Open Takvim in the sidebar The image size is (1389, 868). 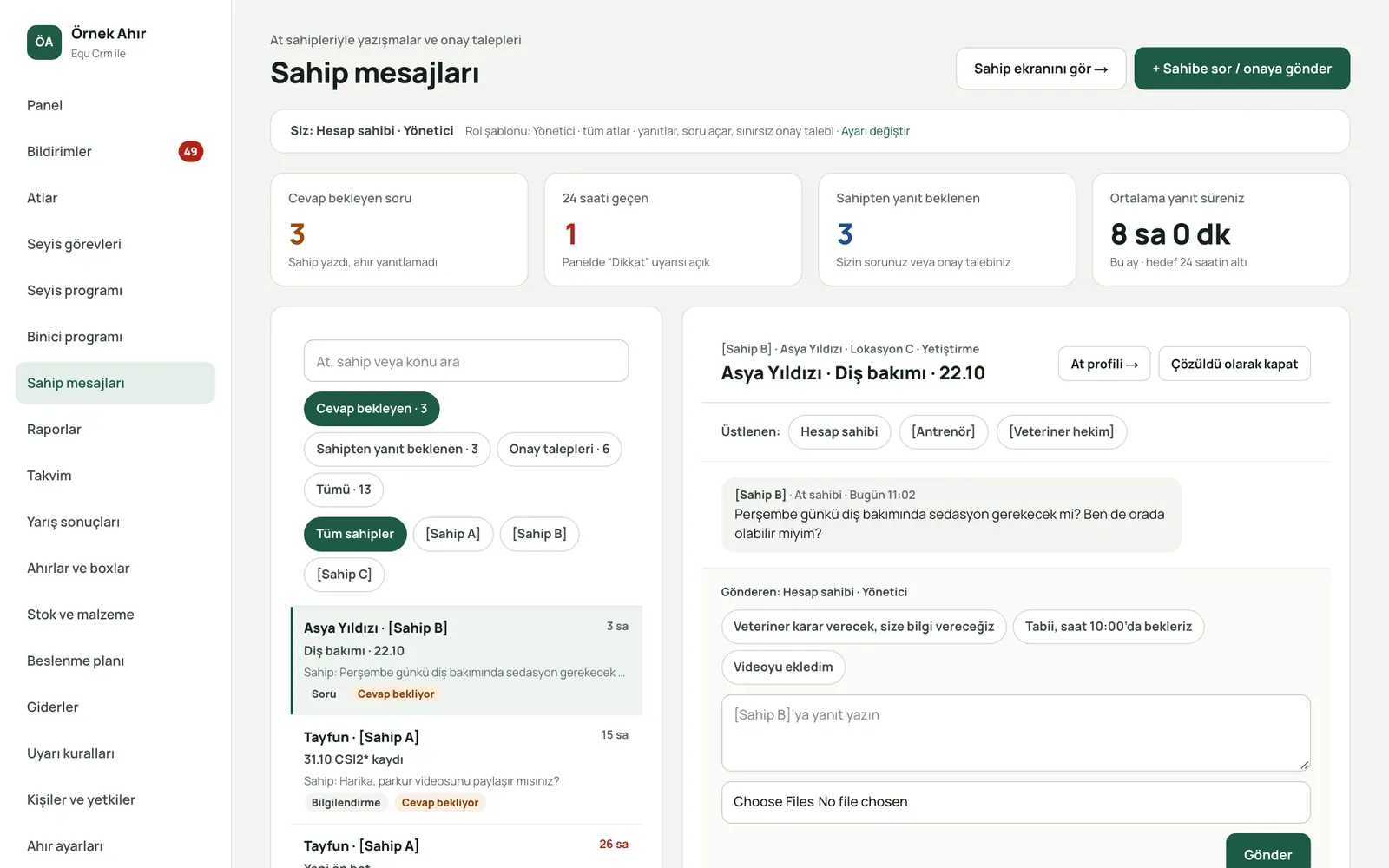coord(115,476)
